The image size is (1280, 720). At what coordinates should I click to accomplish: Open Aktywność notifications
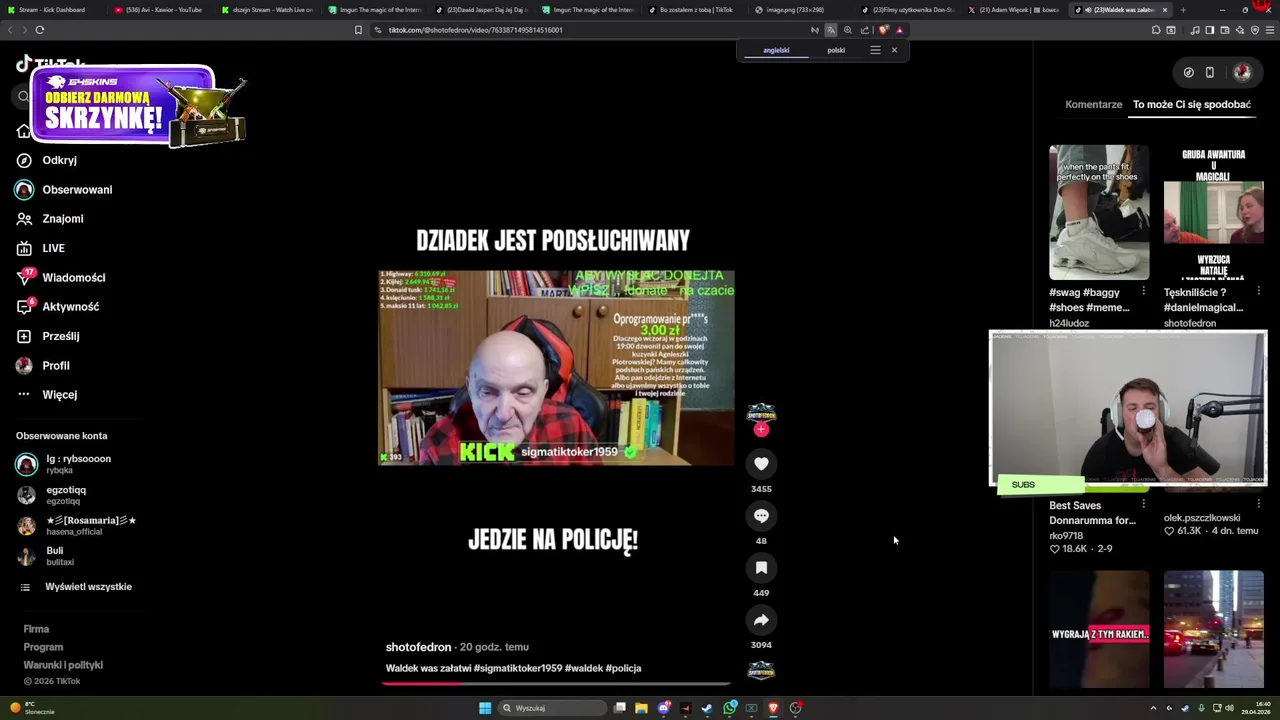coord(70,307)
